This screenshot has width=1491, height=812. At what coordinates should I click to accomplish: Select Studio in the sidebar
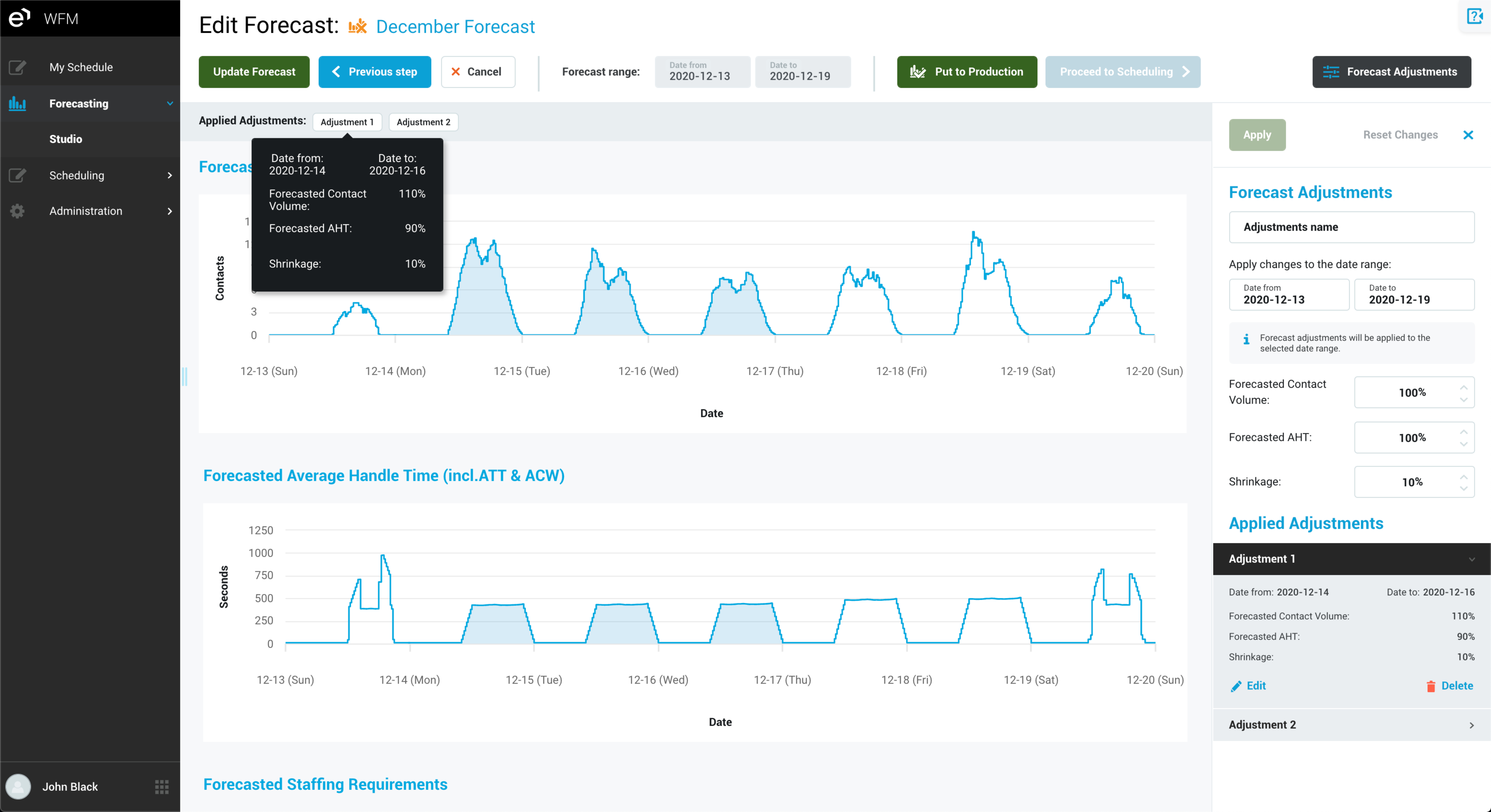(x=65, y=139)
